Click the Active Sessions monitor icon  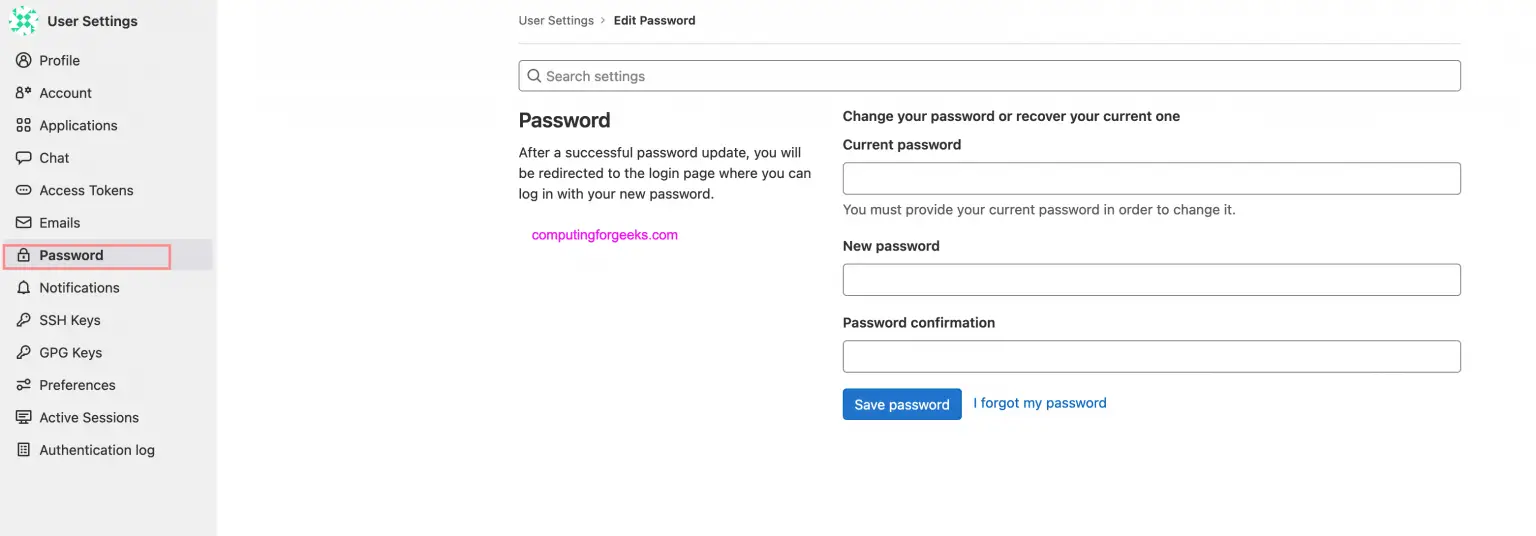point(24,418)
